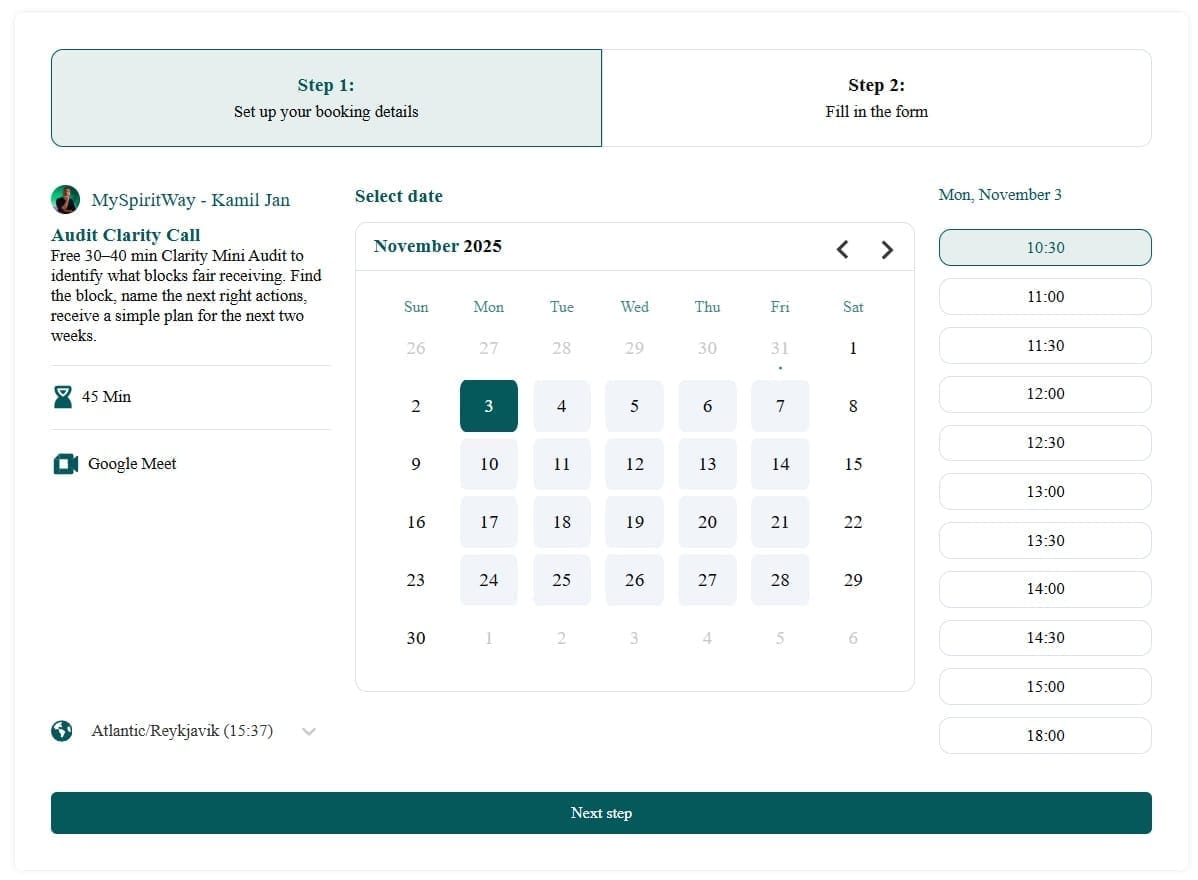The height and width of the screenshot is (880, 1198).
Task: Select November 3 on the calendar
Action: click(489, 406)
